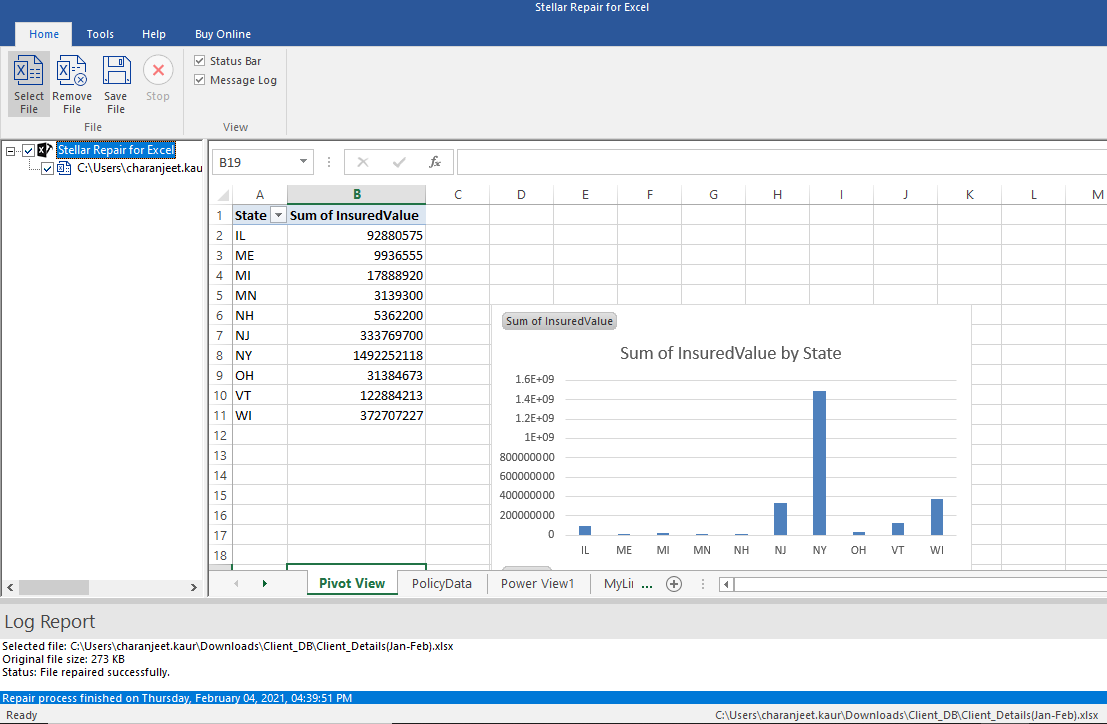Click inside the formula bar input
Screen dimensions: 1107x724
782,162
